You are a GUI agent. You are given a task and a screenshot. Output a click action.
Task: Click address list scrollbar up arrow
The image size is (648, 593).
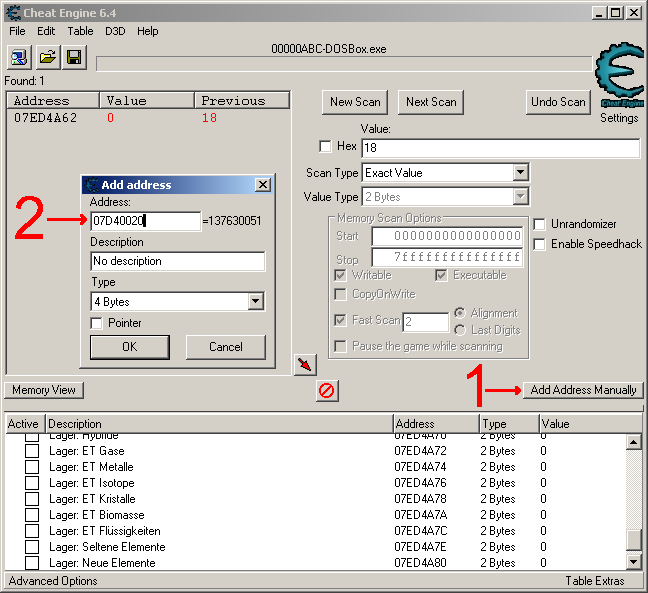pos(634,443)
